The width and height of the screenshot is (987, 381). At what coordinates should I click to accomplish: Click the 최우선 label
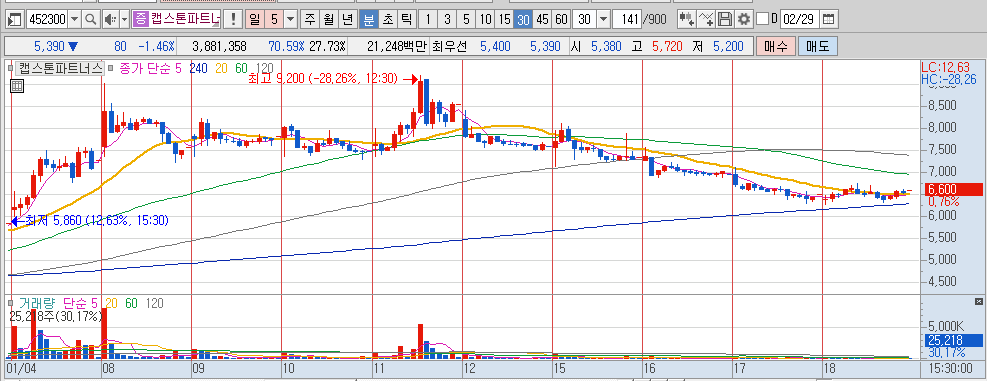(448, 47)
